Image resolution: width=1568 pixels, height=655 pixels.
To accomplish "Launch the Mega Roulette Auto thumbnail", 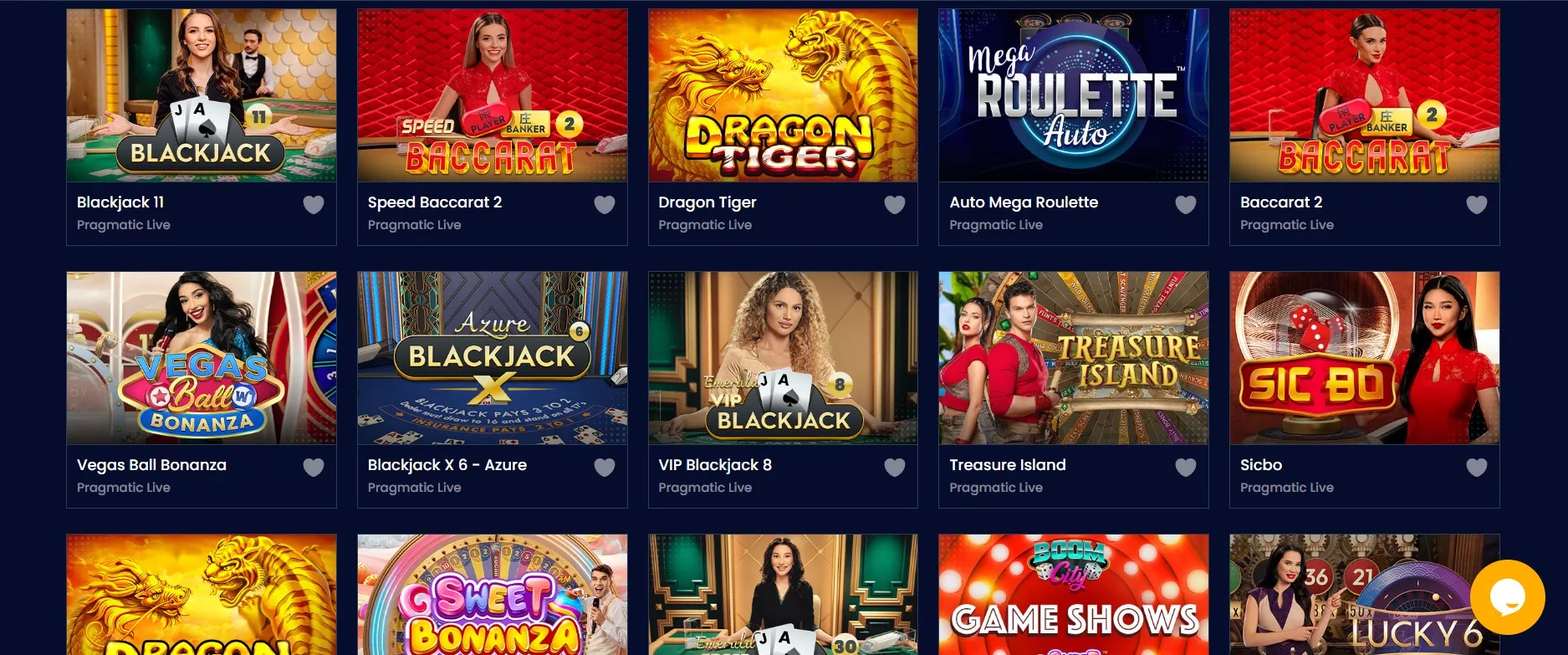I will coord(1074,95).
